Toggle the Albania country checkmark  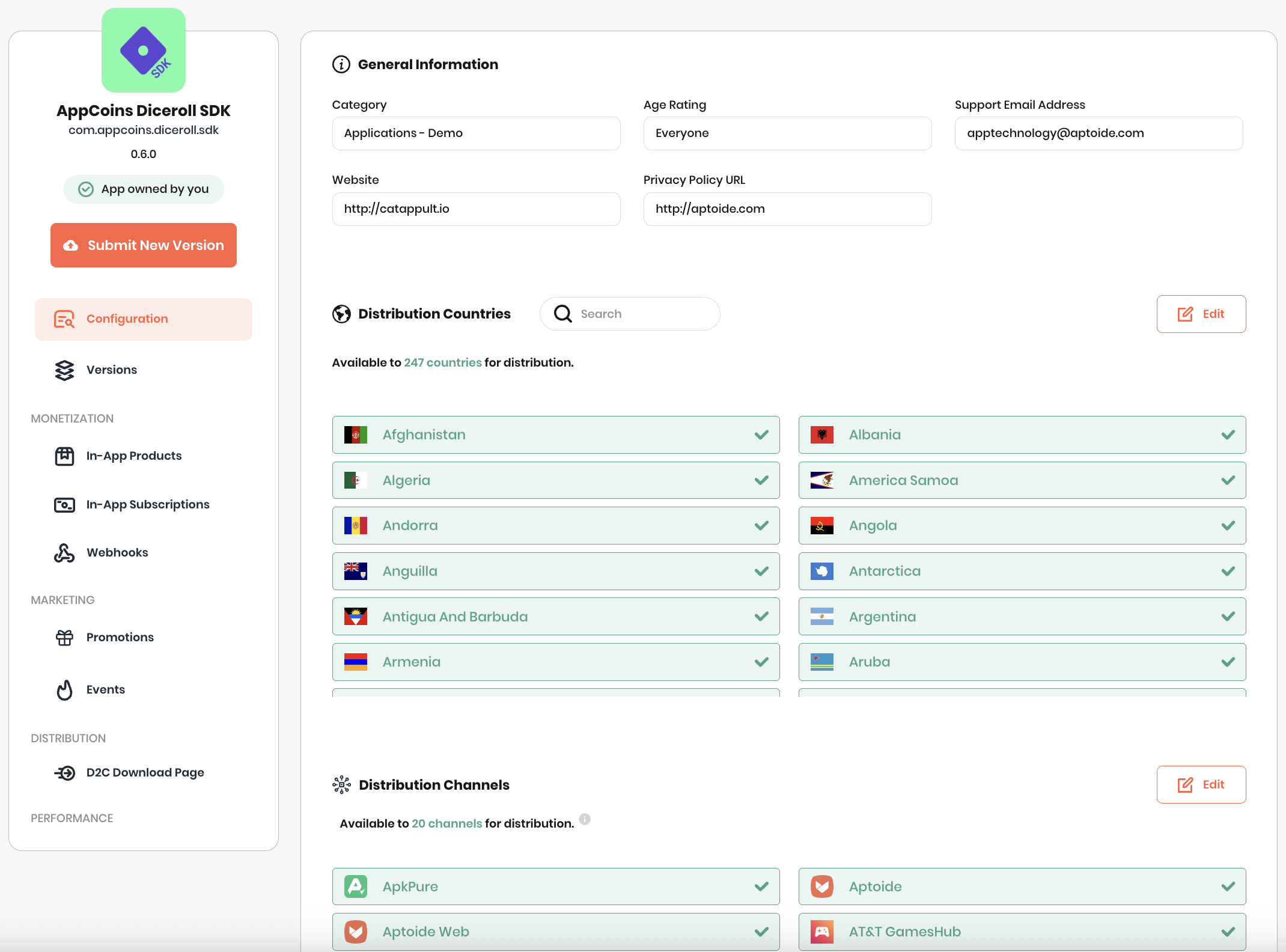tap(1228, 435)
